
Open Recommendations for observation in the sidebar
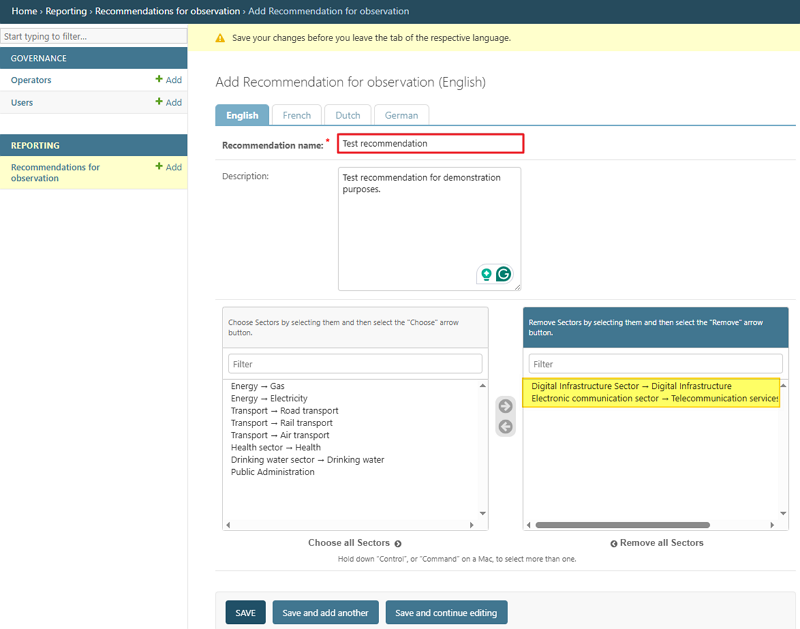[x=55, y=172]
